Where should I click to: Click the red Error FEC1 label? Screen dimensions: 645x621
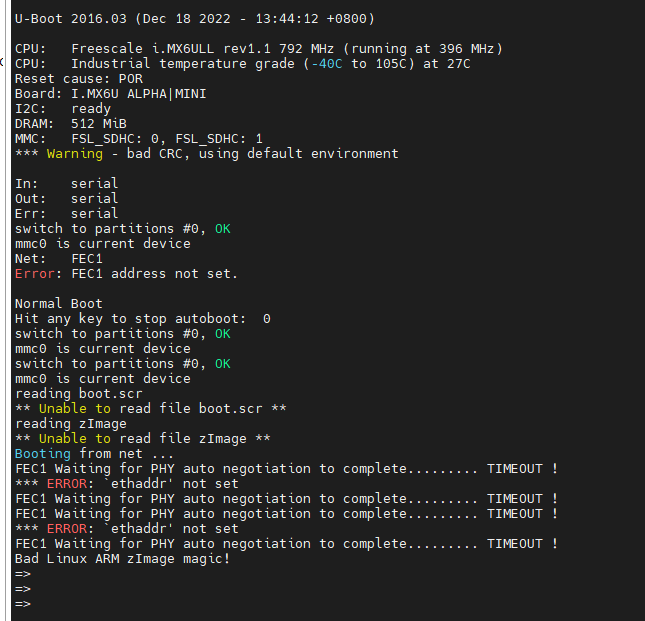coord(35,274)
